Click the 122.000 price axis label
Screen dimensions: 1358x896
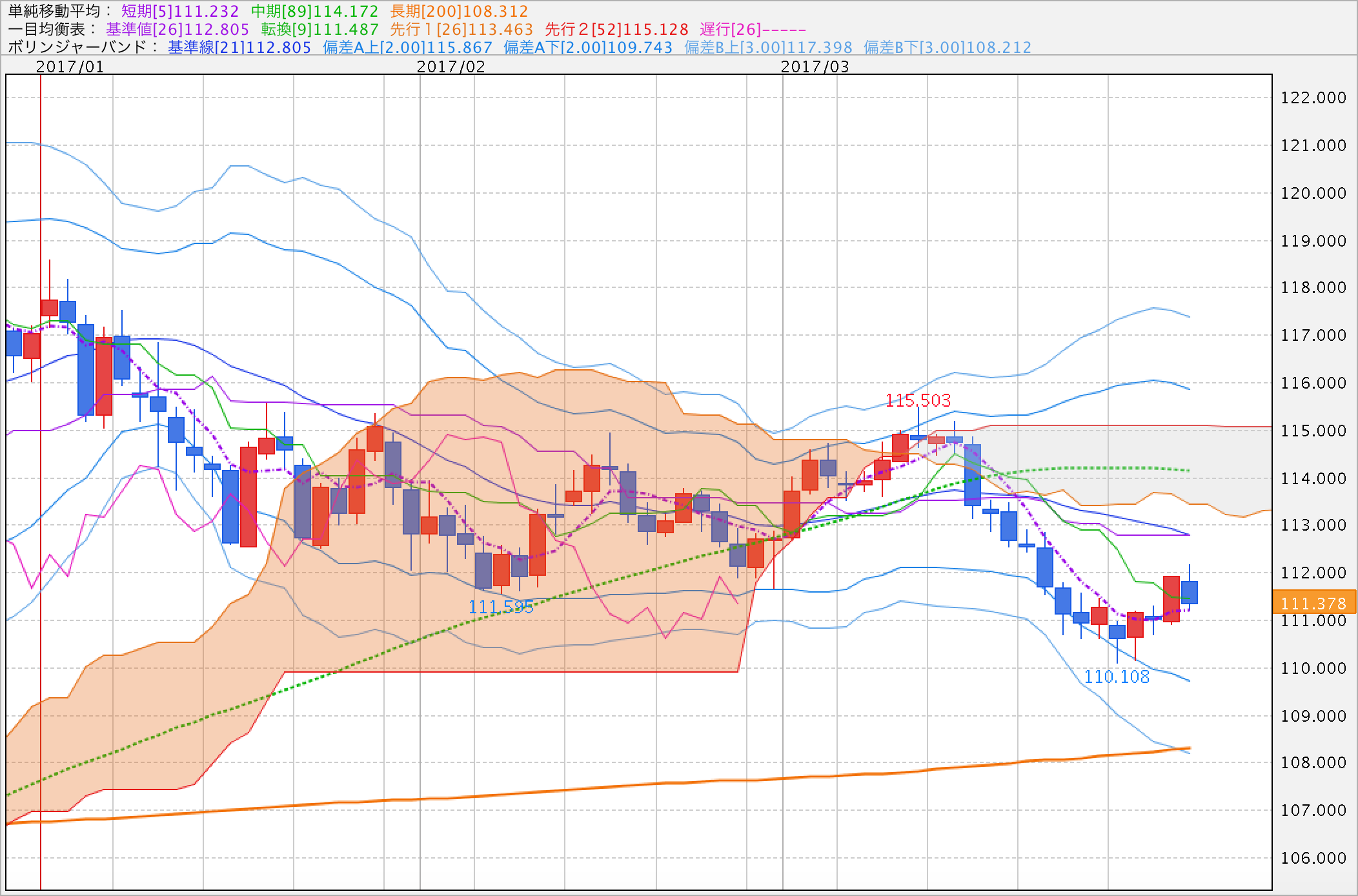1313,98
